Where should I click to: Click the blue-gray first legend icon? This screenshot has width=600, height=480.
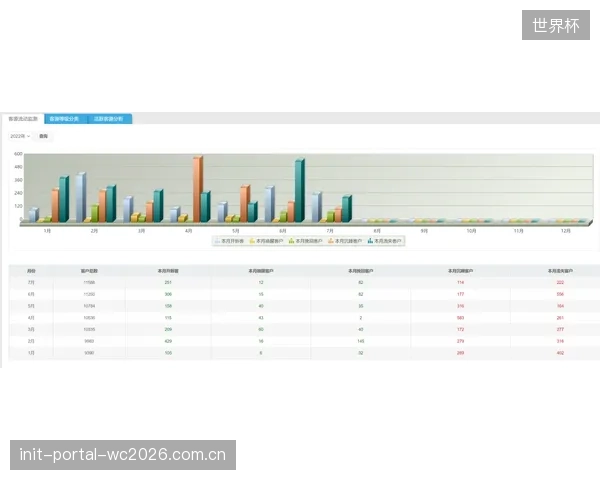217,241
